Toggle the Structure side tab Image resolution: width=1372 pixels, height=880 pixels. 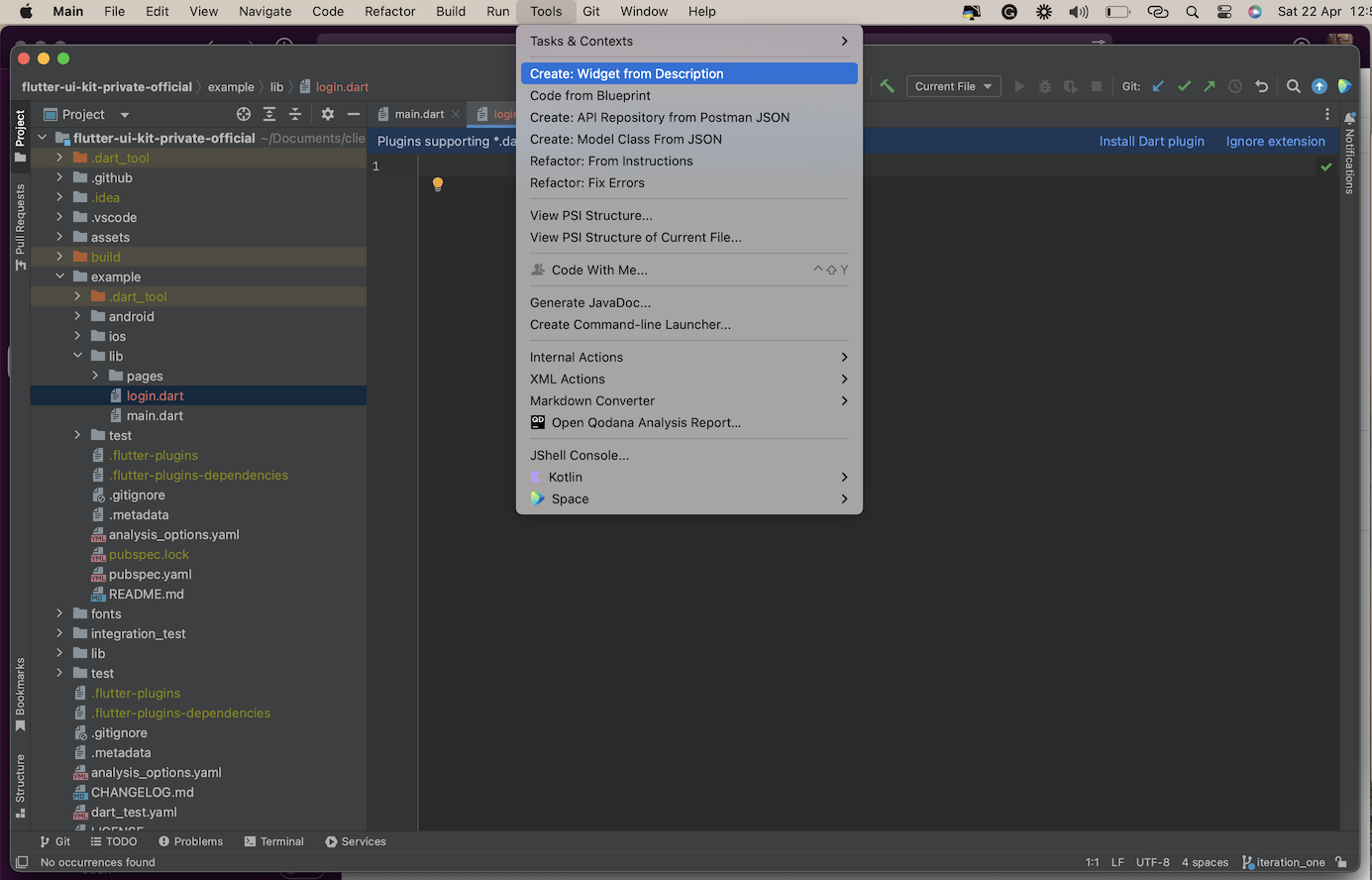click(x=20, y=786)
